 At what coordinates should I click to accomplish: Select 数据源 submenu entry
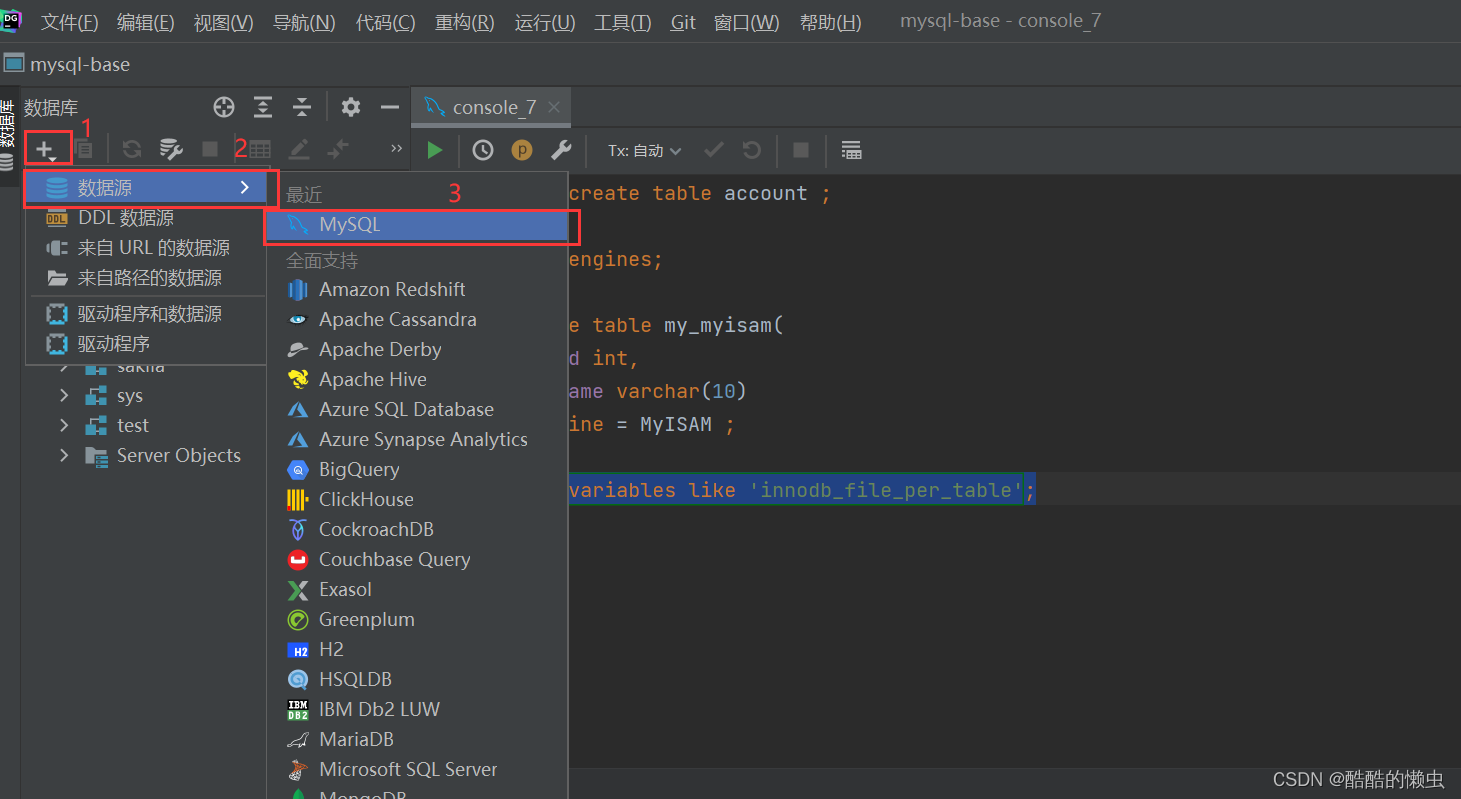[146, 187]
